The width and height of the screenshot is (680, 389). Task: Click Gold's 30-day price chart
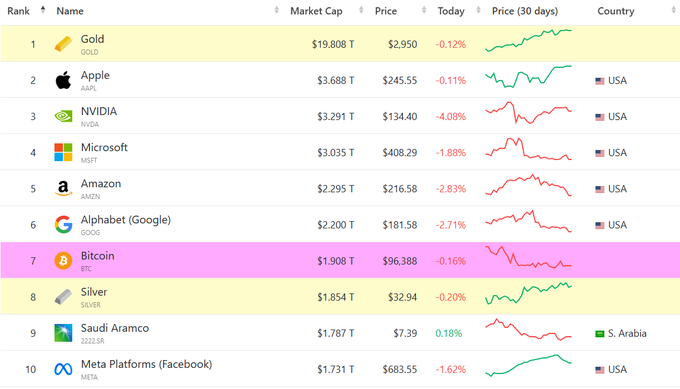pyautogui.click(x=528, y=40)
